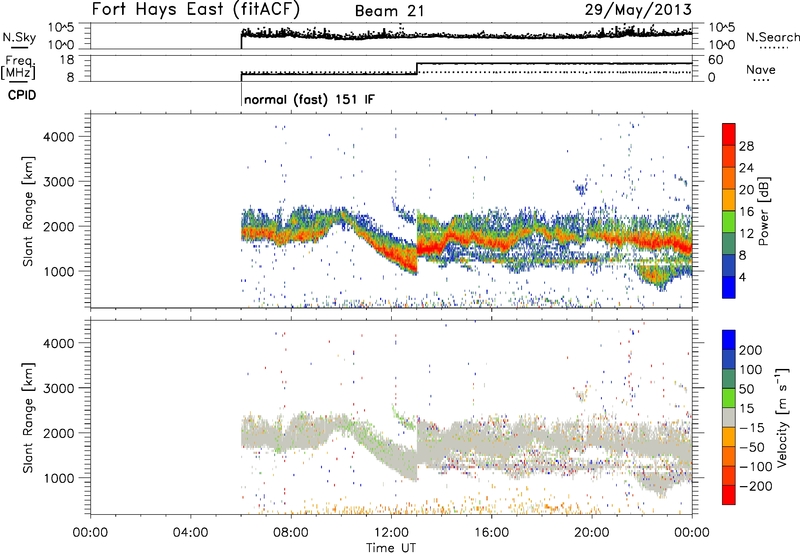Click the 'N.Sky' legend label

pyautogui.click(x=19, y=37)
